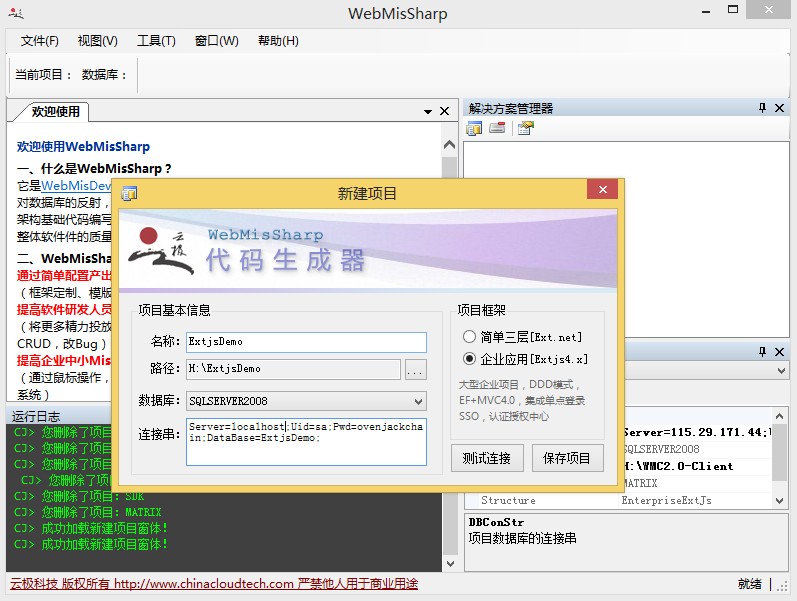
Task: Open the 数据库 SQLSERVER2008 dropdown
Action: tap(417, 401)
